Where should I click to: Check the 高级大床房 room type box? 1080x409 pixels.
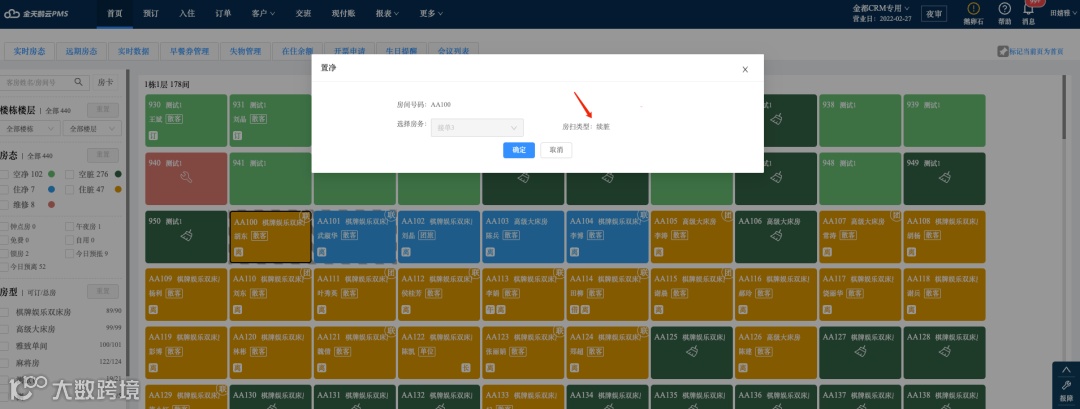5,329
